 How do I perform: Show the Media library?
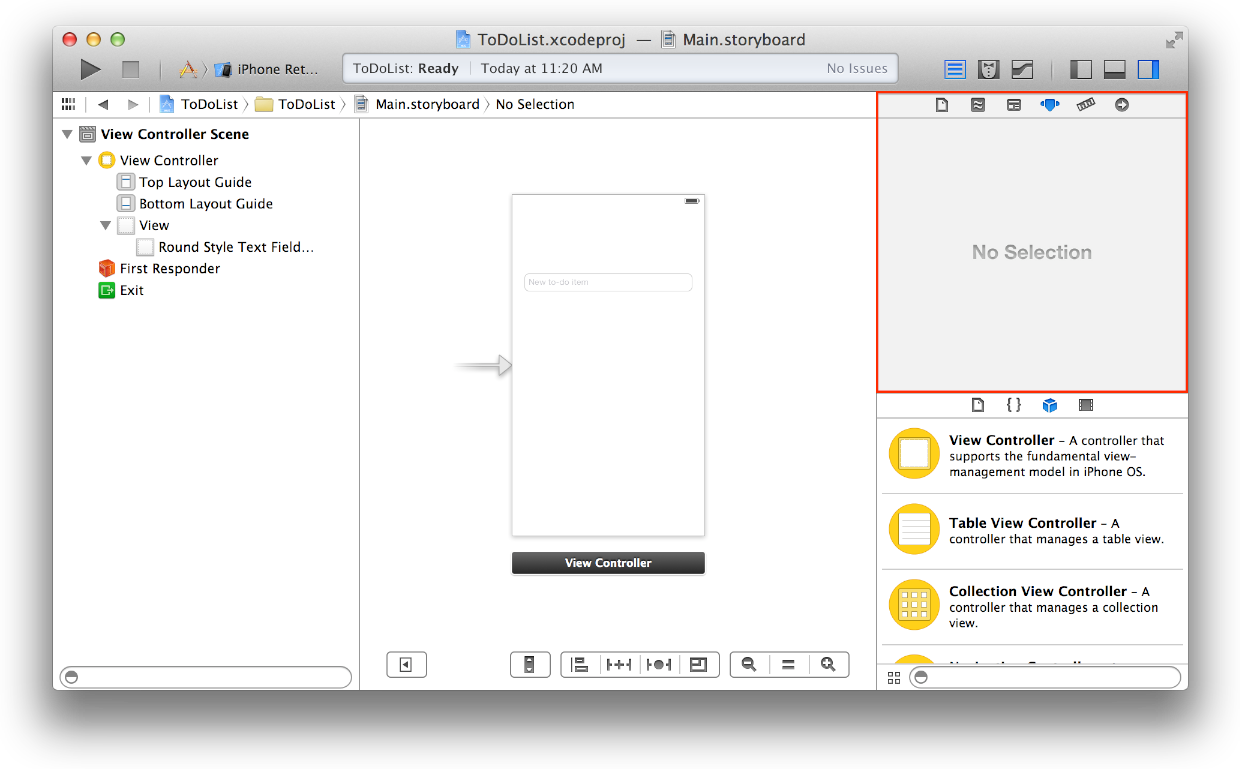[1086, 405]
